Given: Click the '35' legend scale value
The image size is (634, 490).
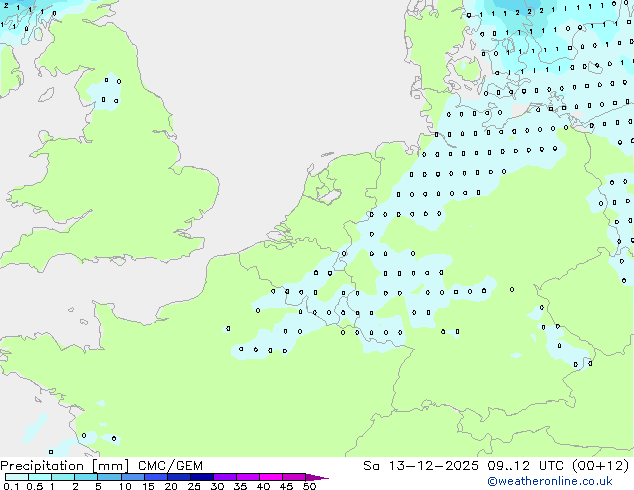Looking at the screenshot, I should 240,486.
